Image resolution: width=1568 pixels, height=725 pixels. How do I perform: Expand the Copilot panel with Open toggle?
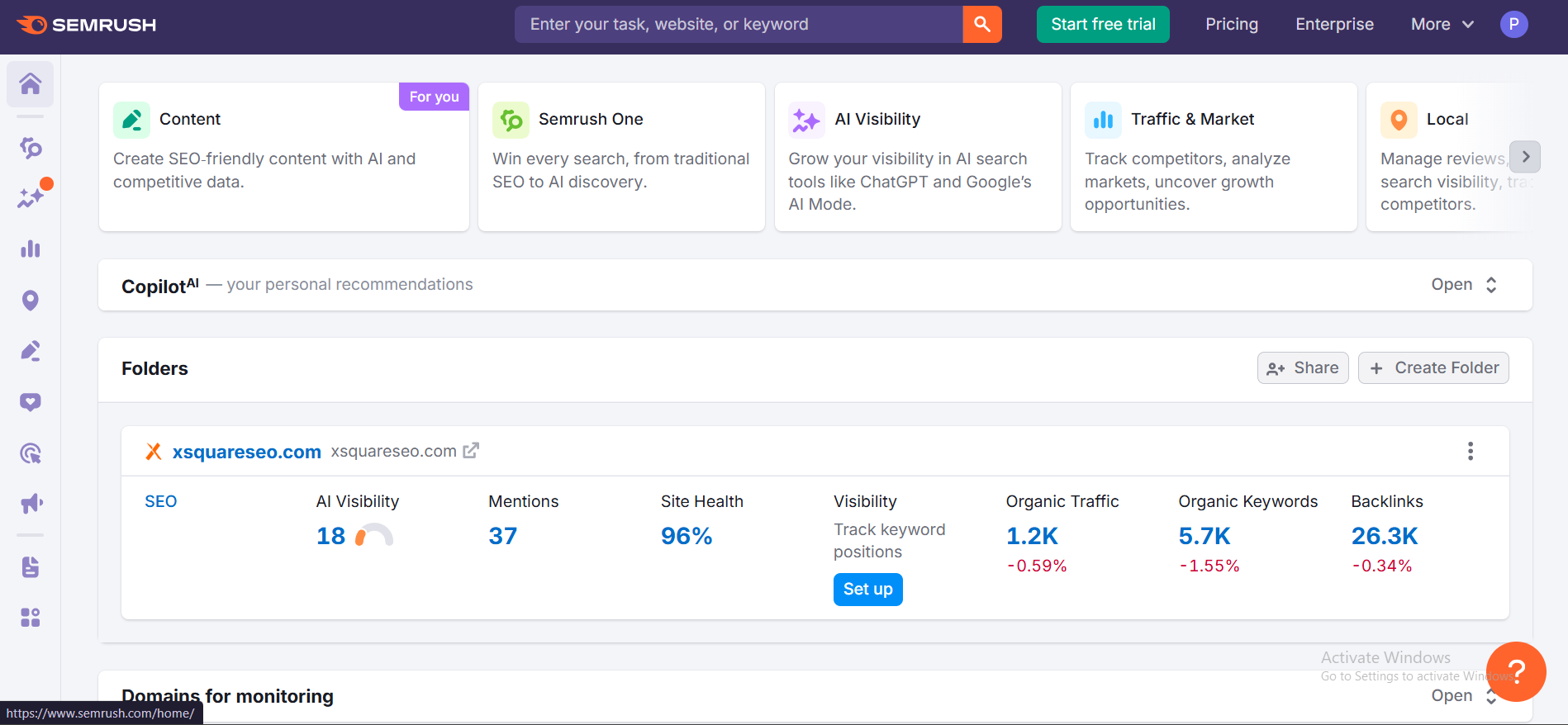coord(1465,285)
